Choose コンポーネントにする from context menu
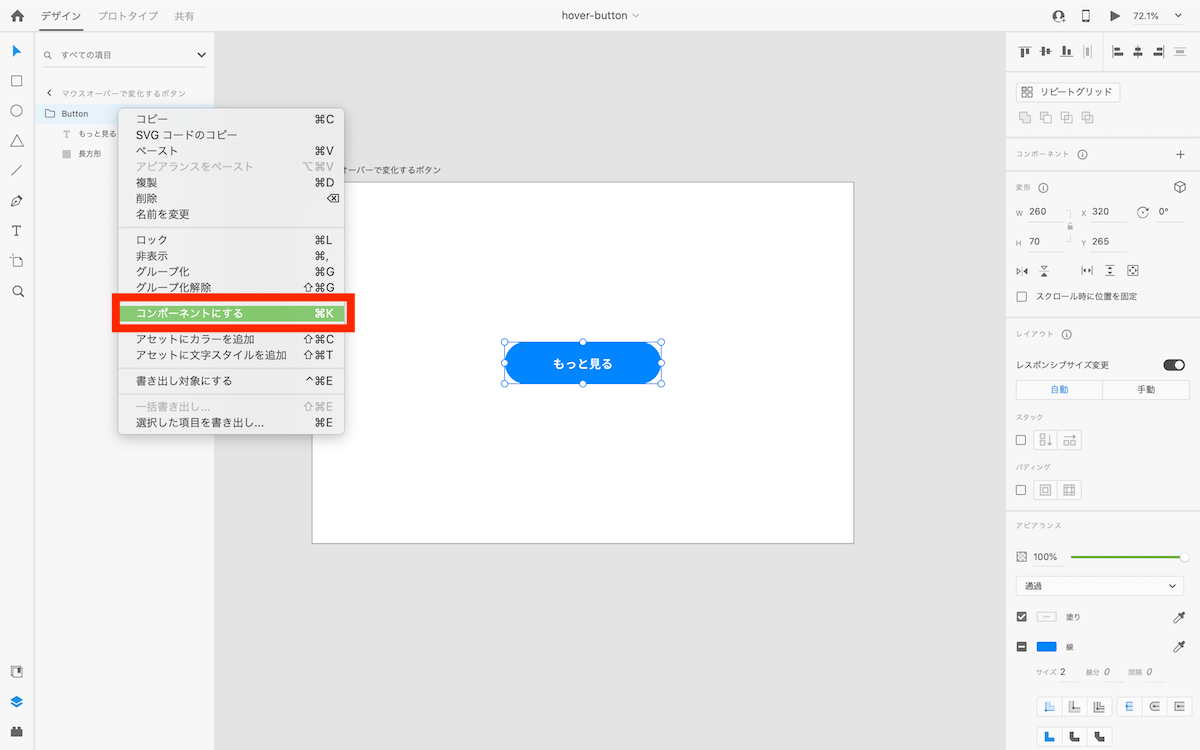The height and width of the screenshot is (750, 1200). [x=232, y=314]
